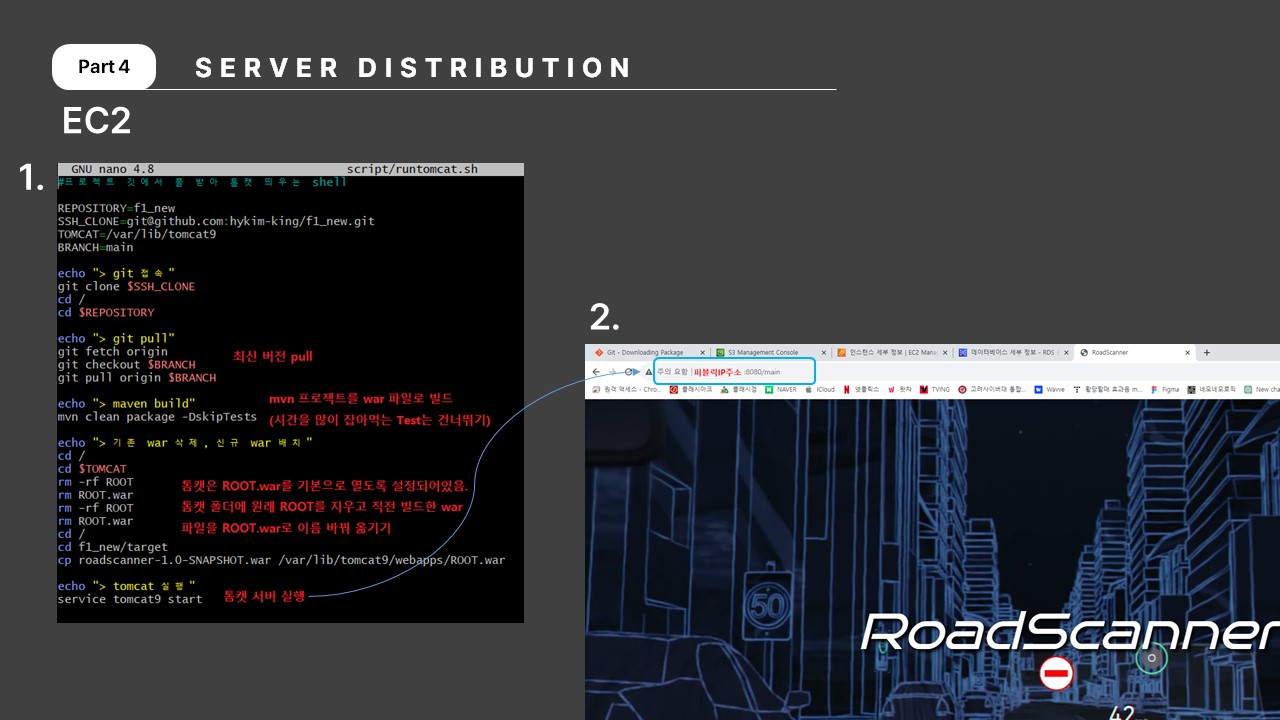Viewport: 1280px width, 720px height.
Task: Click the red 톰캣 서버 실행 note
Action: [x=264, y=595]
